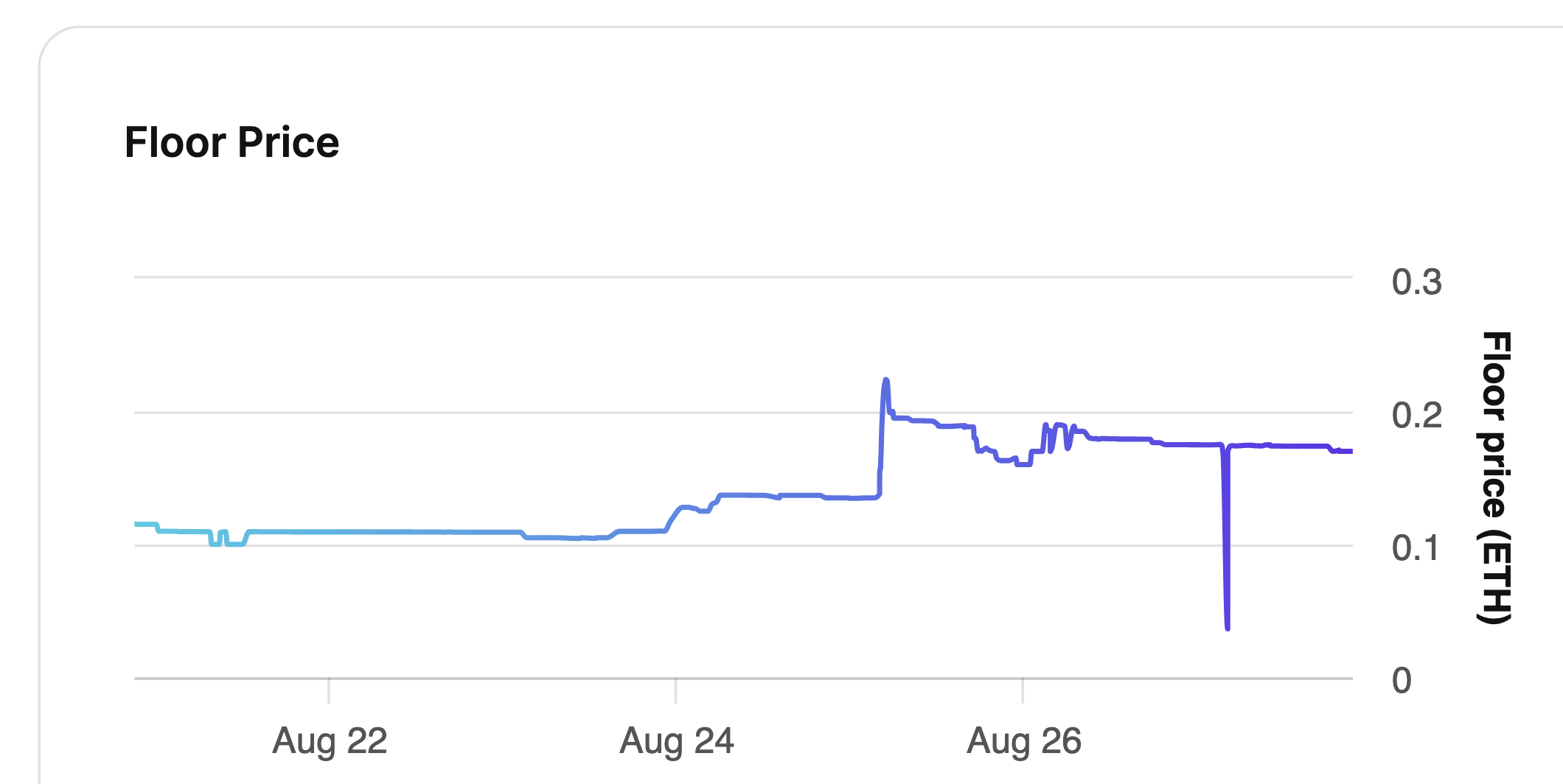This screenshot has width=1563, height=784.
Task: Click the "0.1" y-axis value label
Action: [x=1415, y=548]
